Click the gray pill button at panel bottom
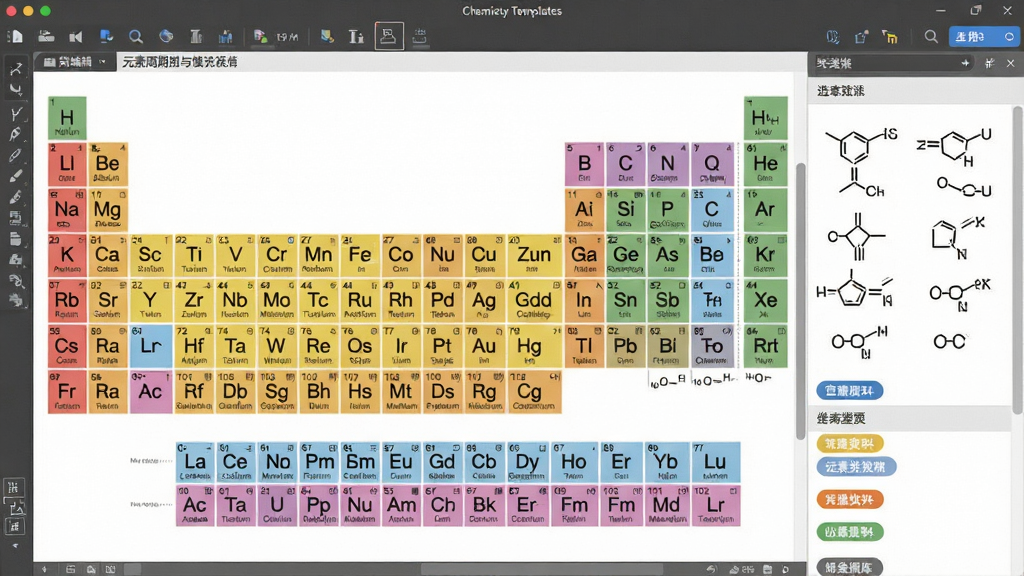Screen dimensions: 1024x576 (850, 568)
